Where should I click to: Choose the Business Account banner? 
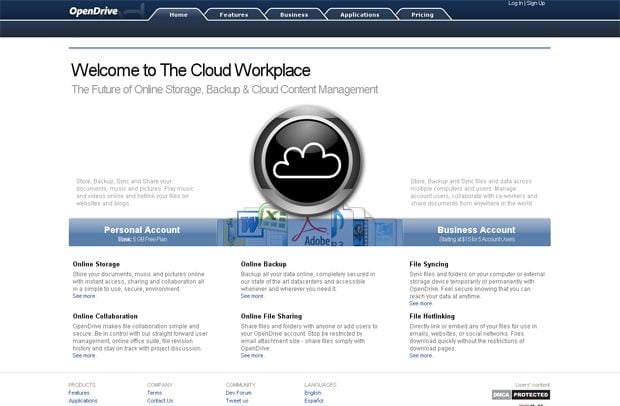point(476,233)
